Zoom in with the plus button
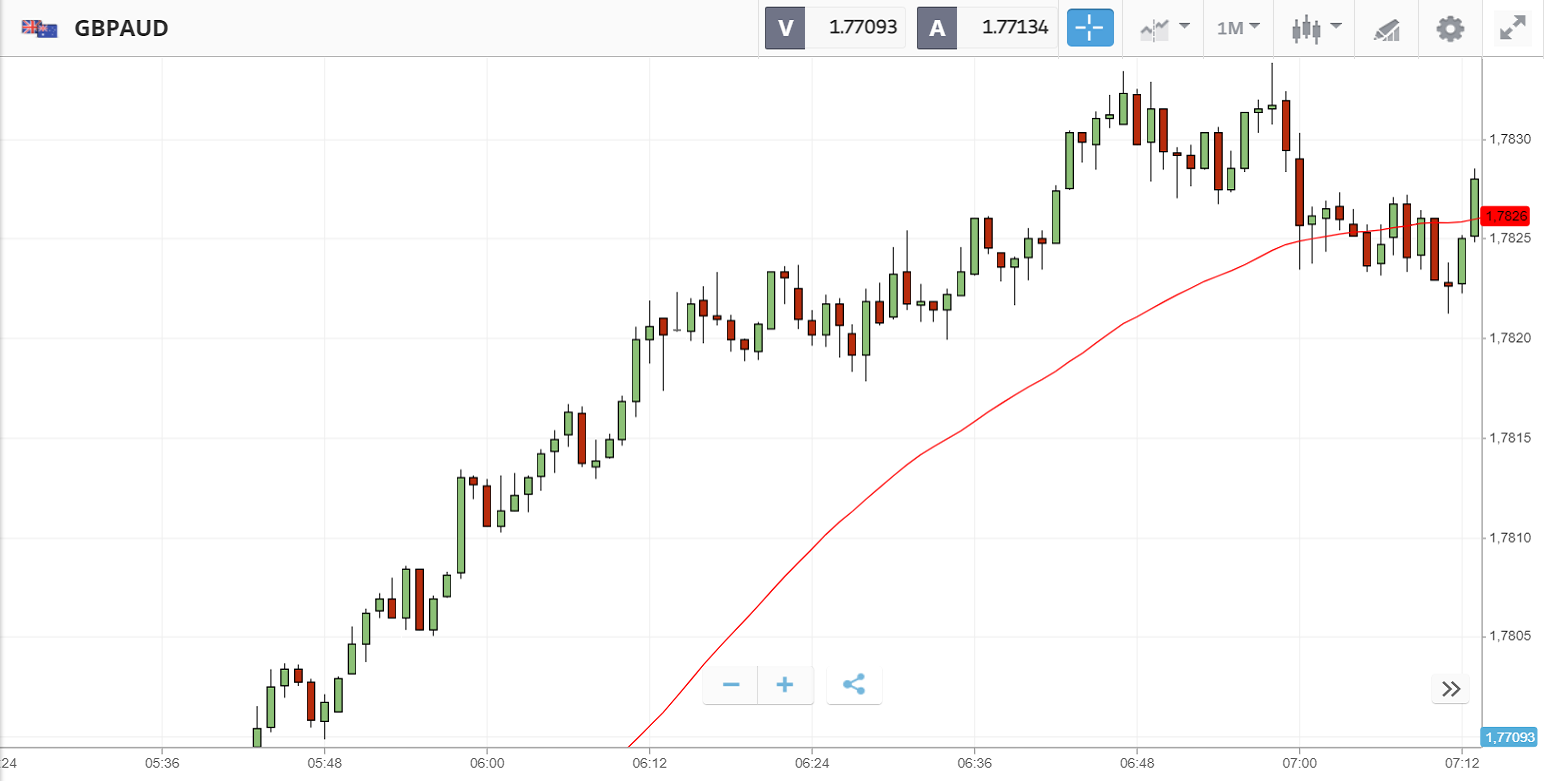 click(785, 685)
